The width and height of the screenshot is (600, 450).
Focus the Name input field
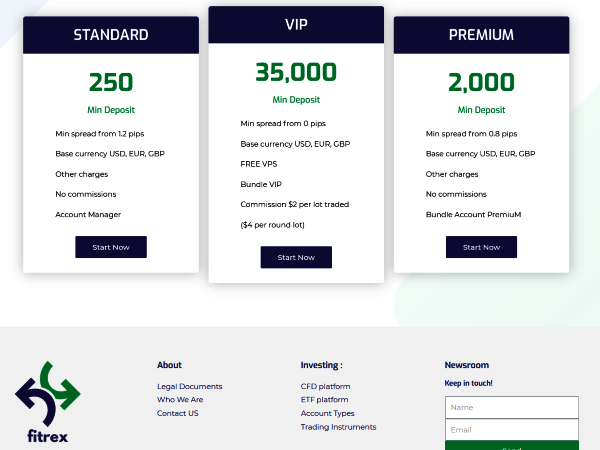pyautogui.click(x=512, y=408)
